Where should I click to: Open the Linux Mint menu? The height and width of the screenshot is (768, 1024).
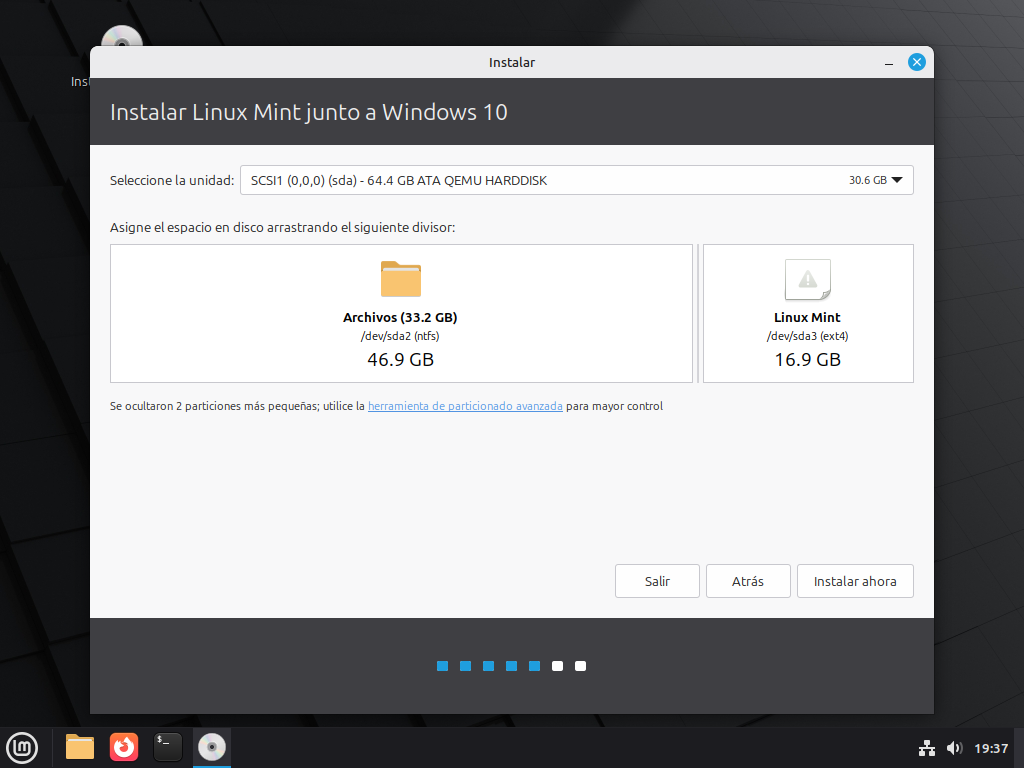(x=22, y=747)
